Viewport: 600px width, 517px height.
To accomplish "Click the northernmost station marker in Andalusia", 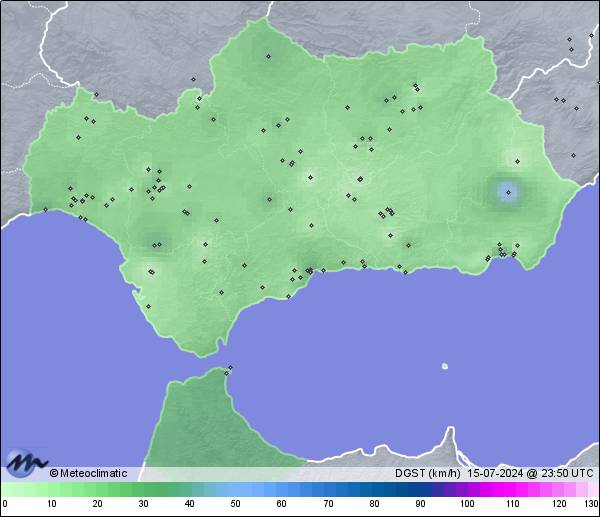I will click(268, 56).
